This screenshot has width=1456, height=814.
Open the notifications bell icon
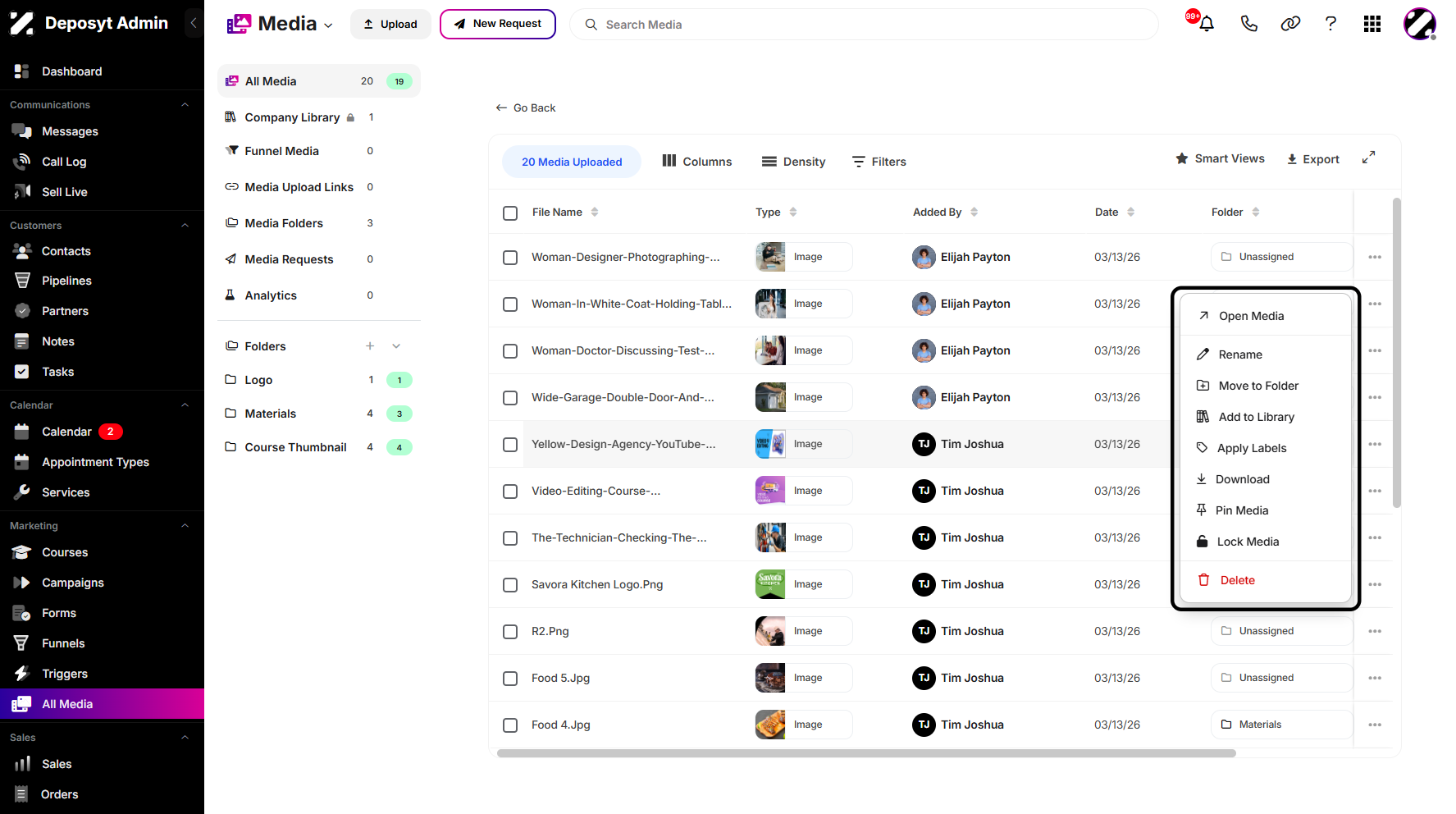coord(1206,24)
